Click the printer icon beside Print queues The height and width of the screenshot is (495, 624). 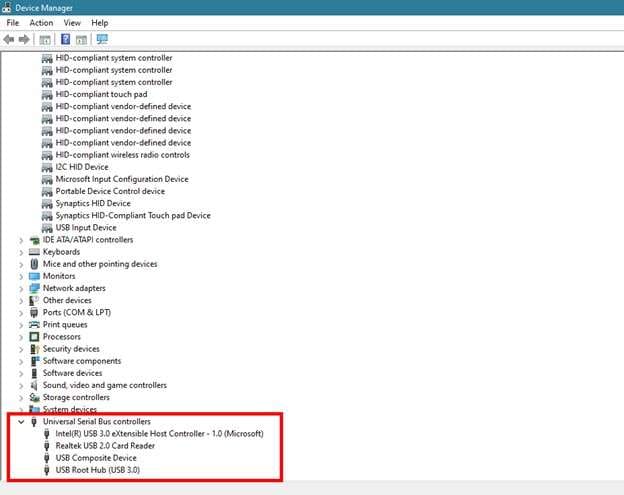pyautogui.click(x=35, y=325)
